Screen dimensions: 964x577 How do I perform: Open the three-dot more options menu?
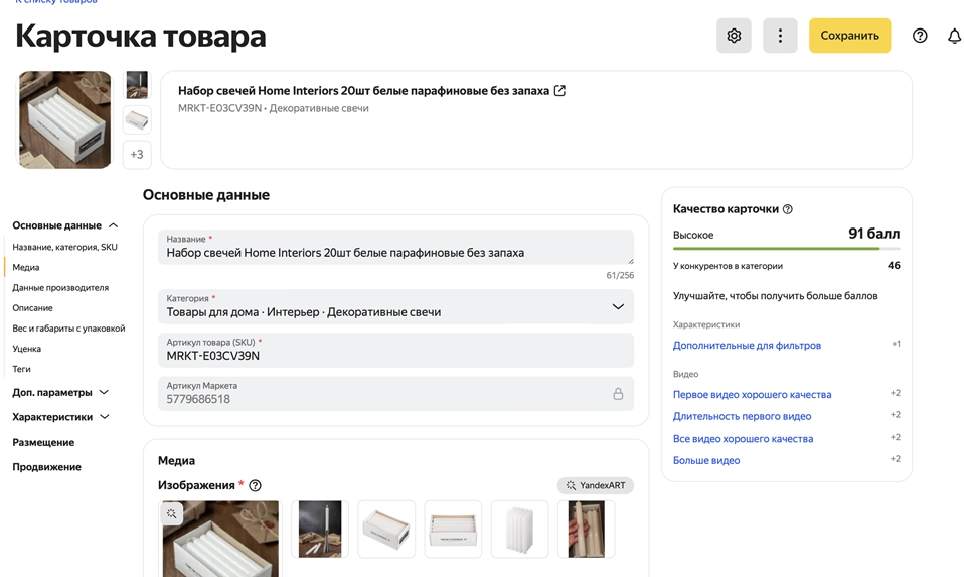[780, 36]
